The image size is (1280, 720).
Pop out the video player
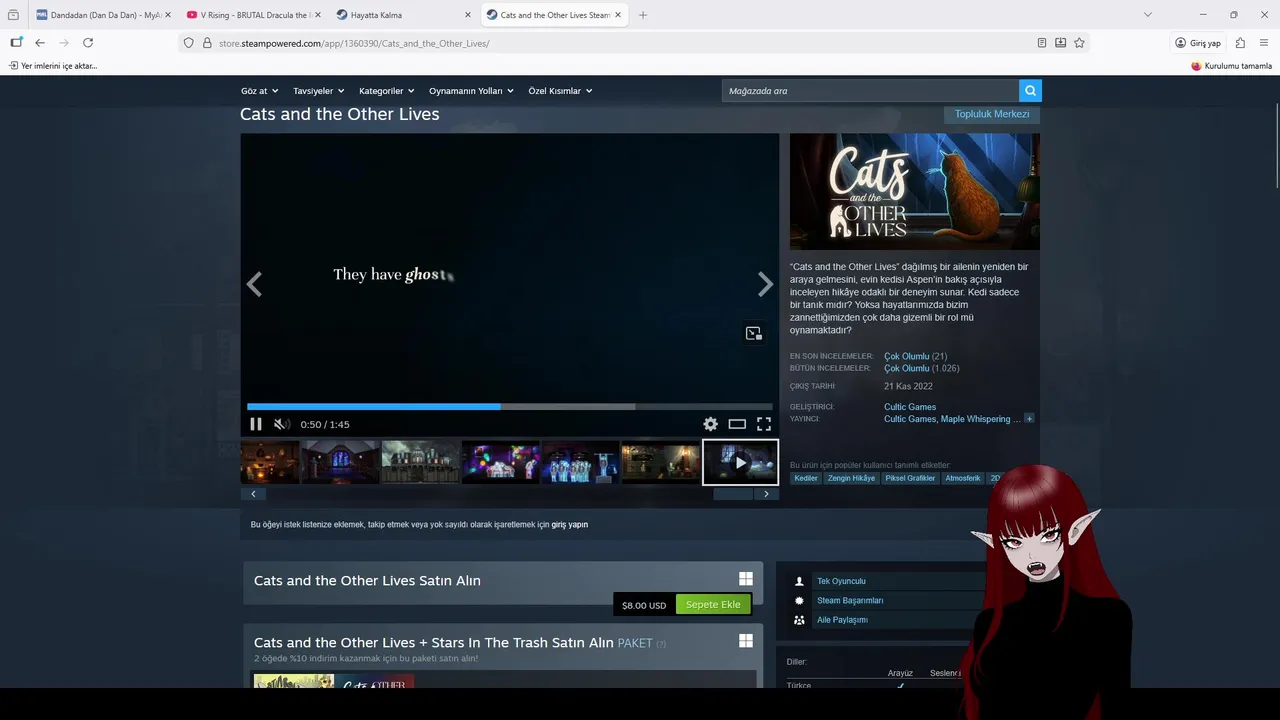click(754, 333)
